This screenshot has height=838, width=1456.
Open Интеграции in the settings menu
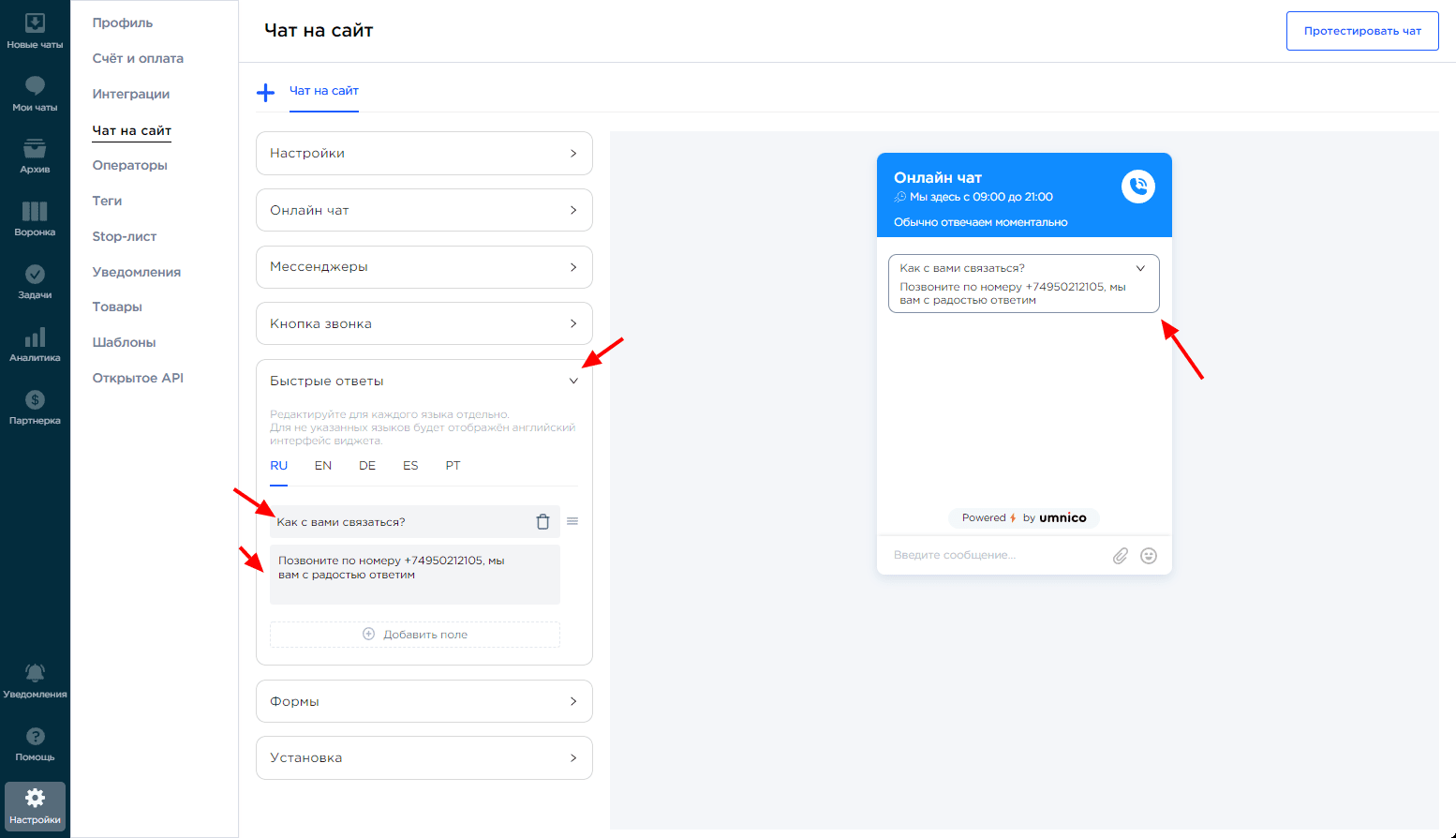tap(131, 94)
